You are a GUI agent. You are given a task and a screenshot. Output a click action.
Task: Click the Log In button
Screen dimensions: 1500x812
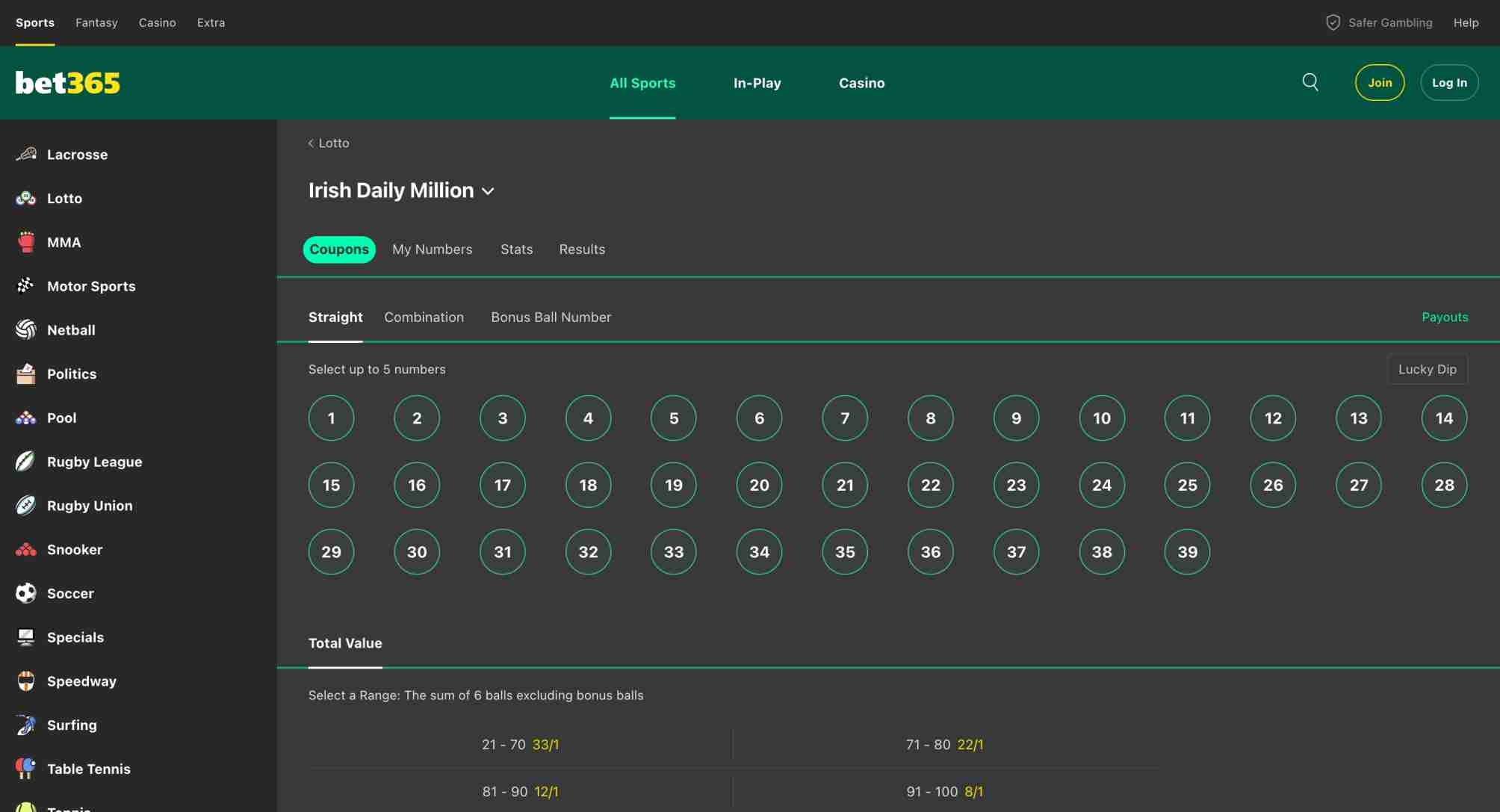coord(1449,82)
